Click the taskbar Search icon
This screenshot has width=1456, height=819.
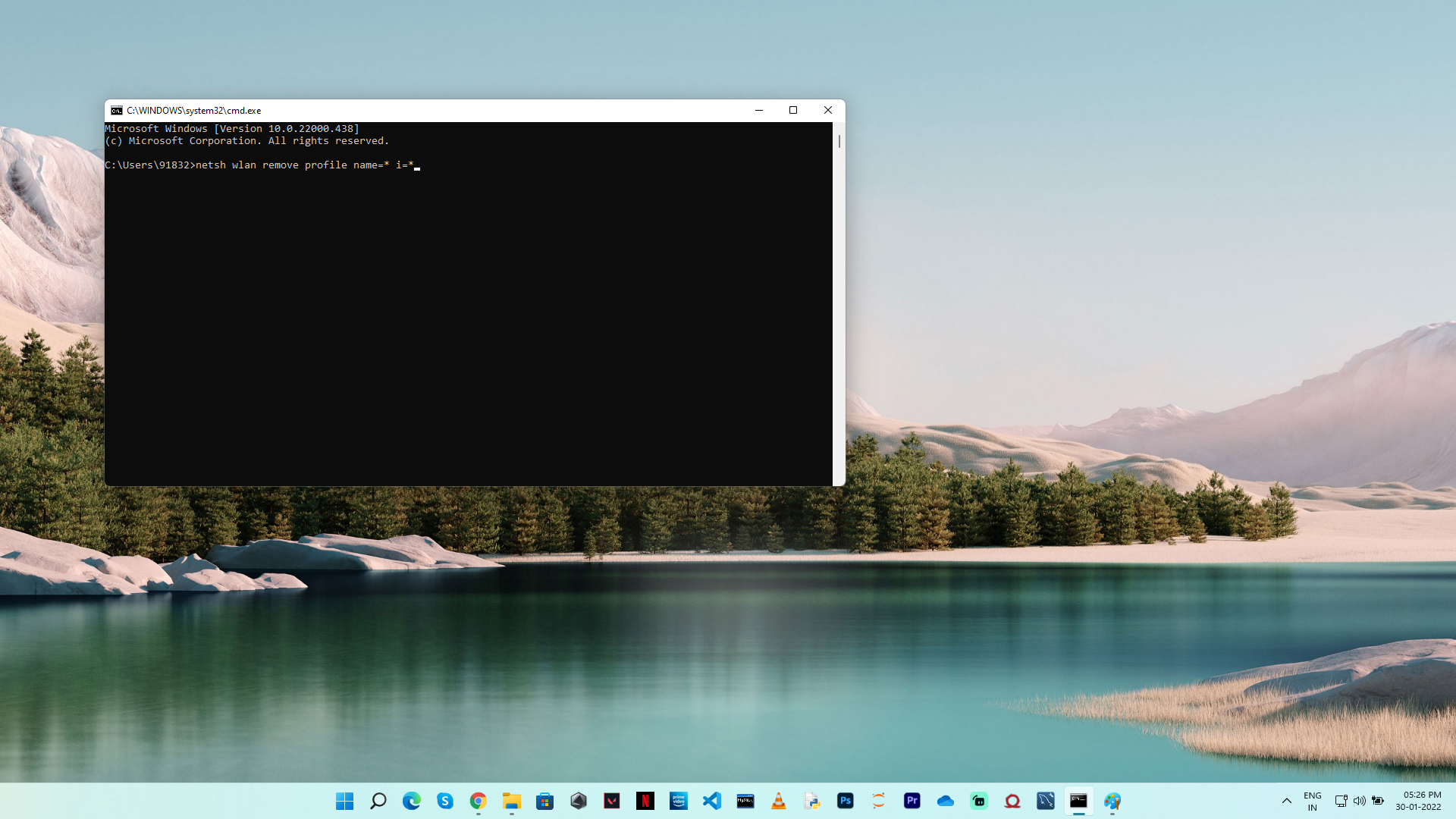[x=378, y=801]
